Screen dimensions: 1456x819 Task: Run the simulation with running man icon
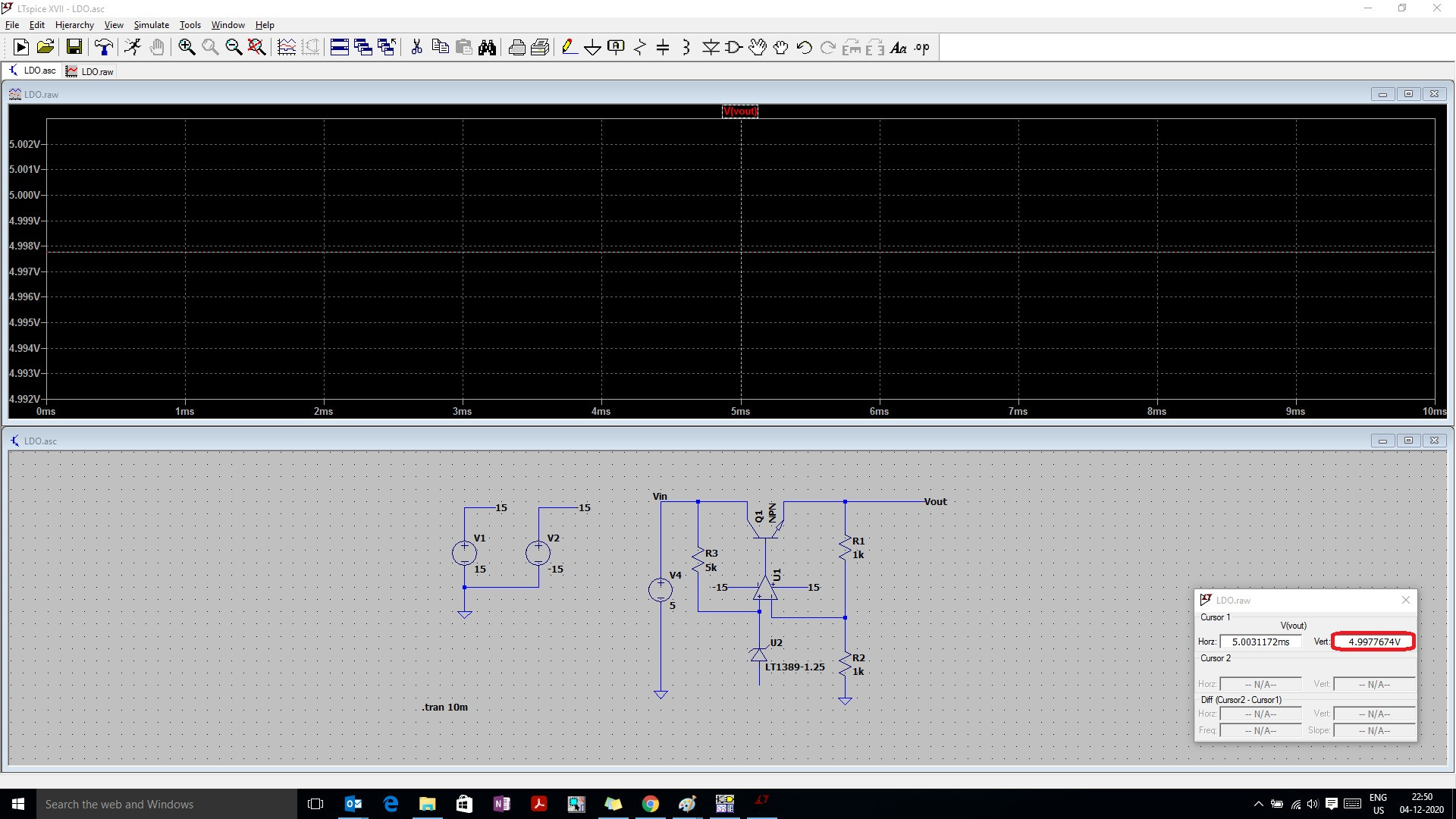[x=133, y=47]
